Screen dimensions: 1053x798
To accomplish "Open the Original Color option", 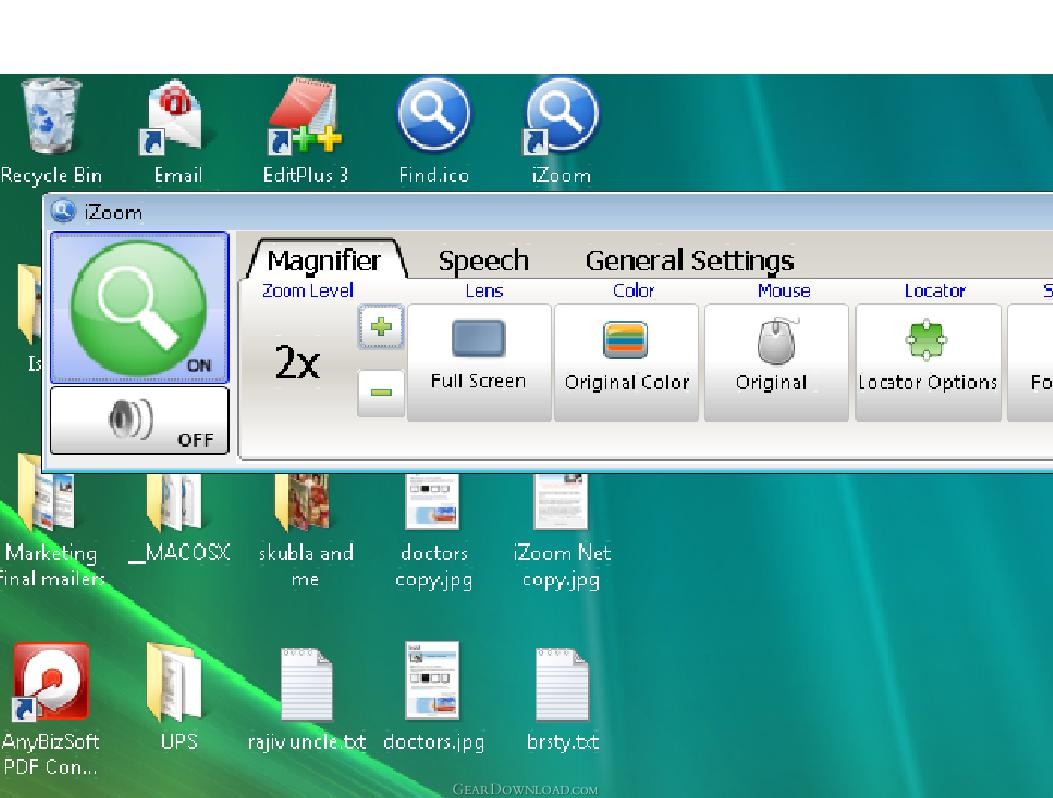I will [626, 363].
